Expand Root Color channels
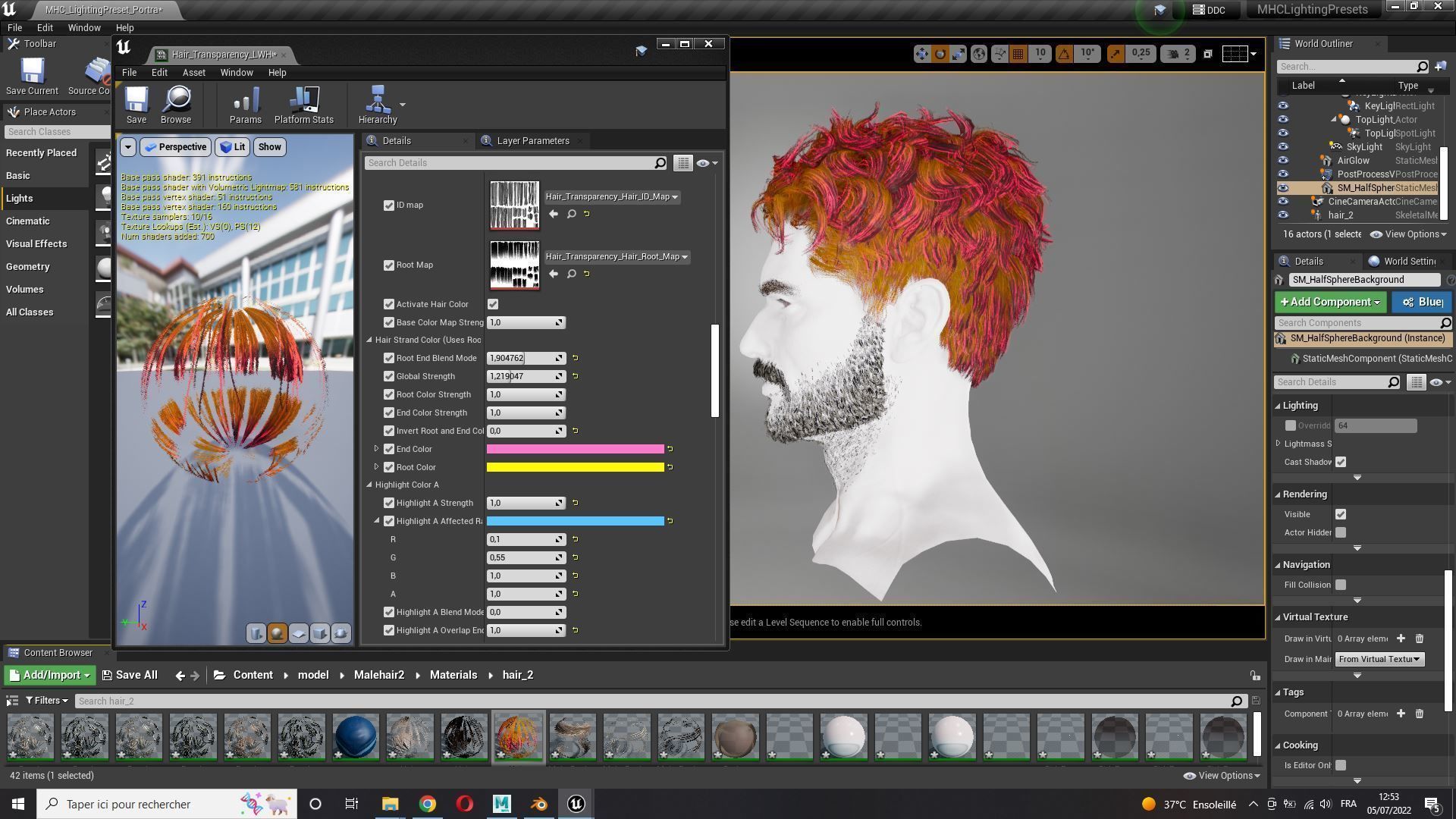The image size is (1456, 819). pyautogui.click(x=377, y=467)
